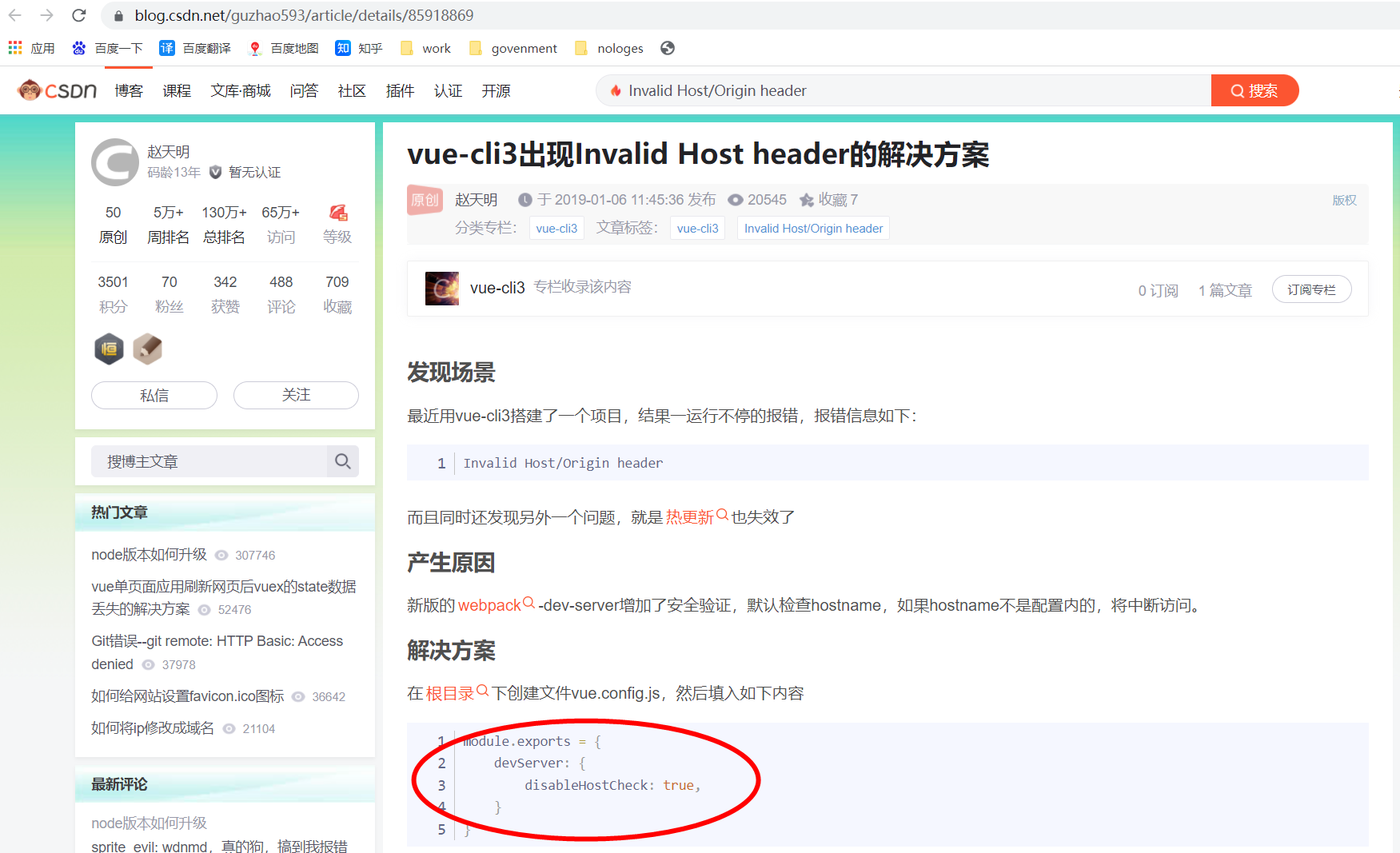Click the eye view count icon
Viewport: 1400px width, 853px height.
[736, 200]
